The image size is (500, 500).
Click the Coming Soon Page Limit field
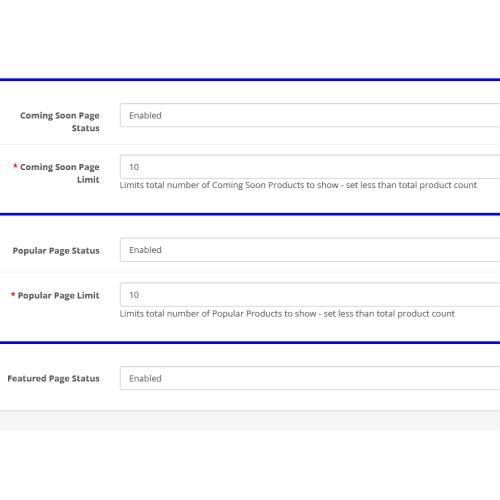[310, 167]
